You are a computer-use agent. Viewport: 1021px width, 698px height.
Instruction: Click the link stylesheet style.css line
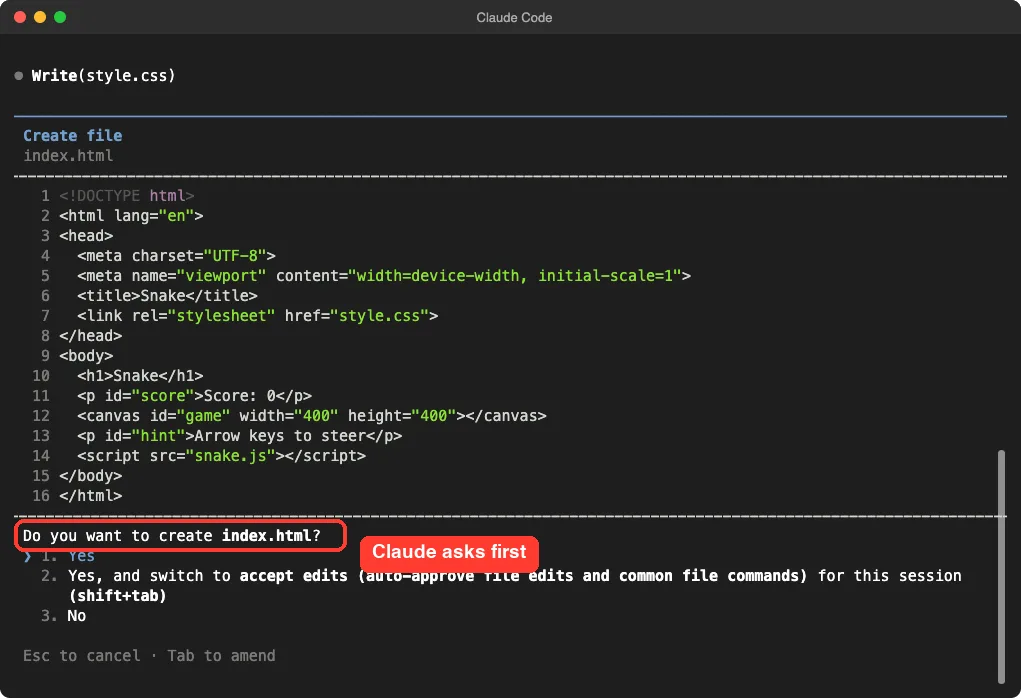(x=257, y=316)
